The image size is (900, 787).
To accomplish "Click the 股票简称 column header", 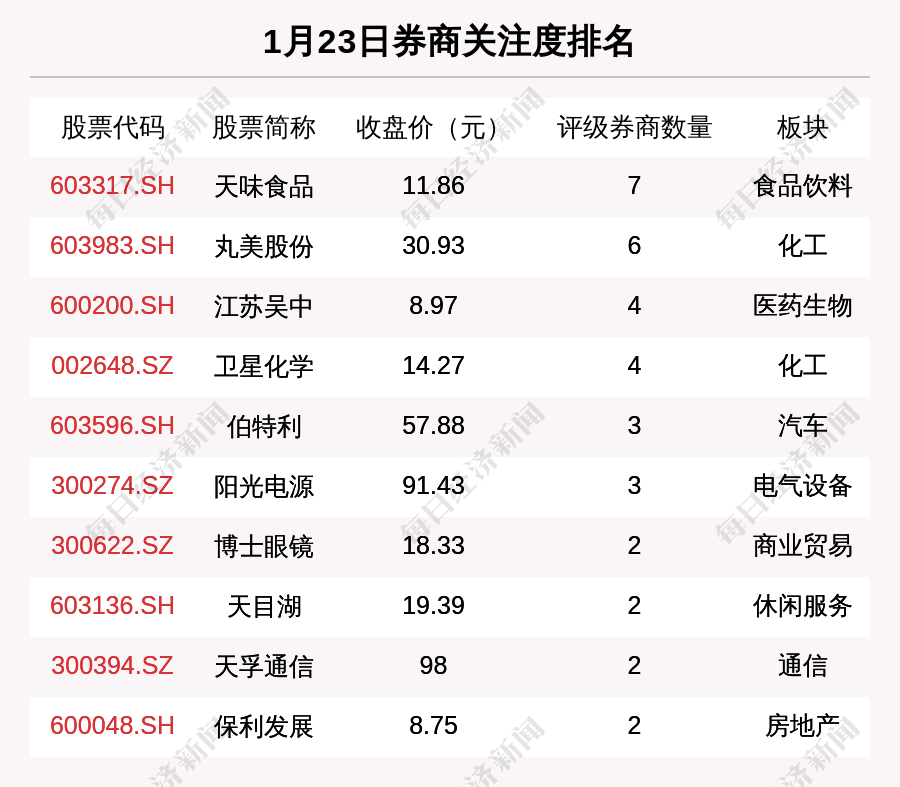I will pyautogui.click(x=263, y=127).
